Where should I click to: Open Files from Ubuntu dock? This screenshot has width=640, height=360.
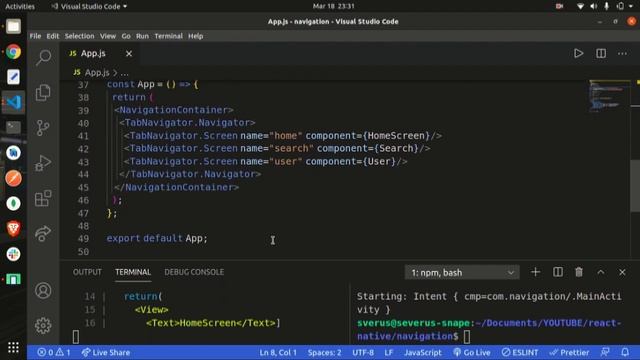point(13,27)
